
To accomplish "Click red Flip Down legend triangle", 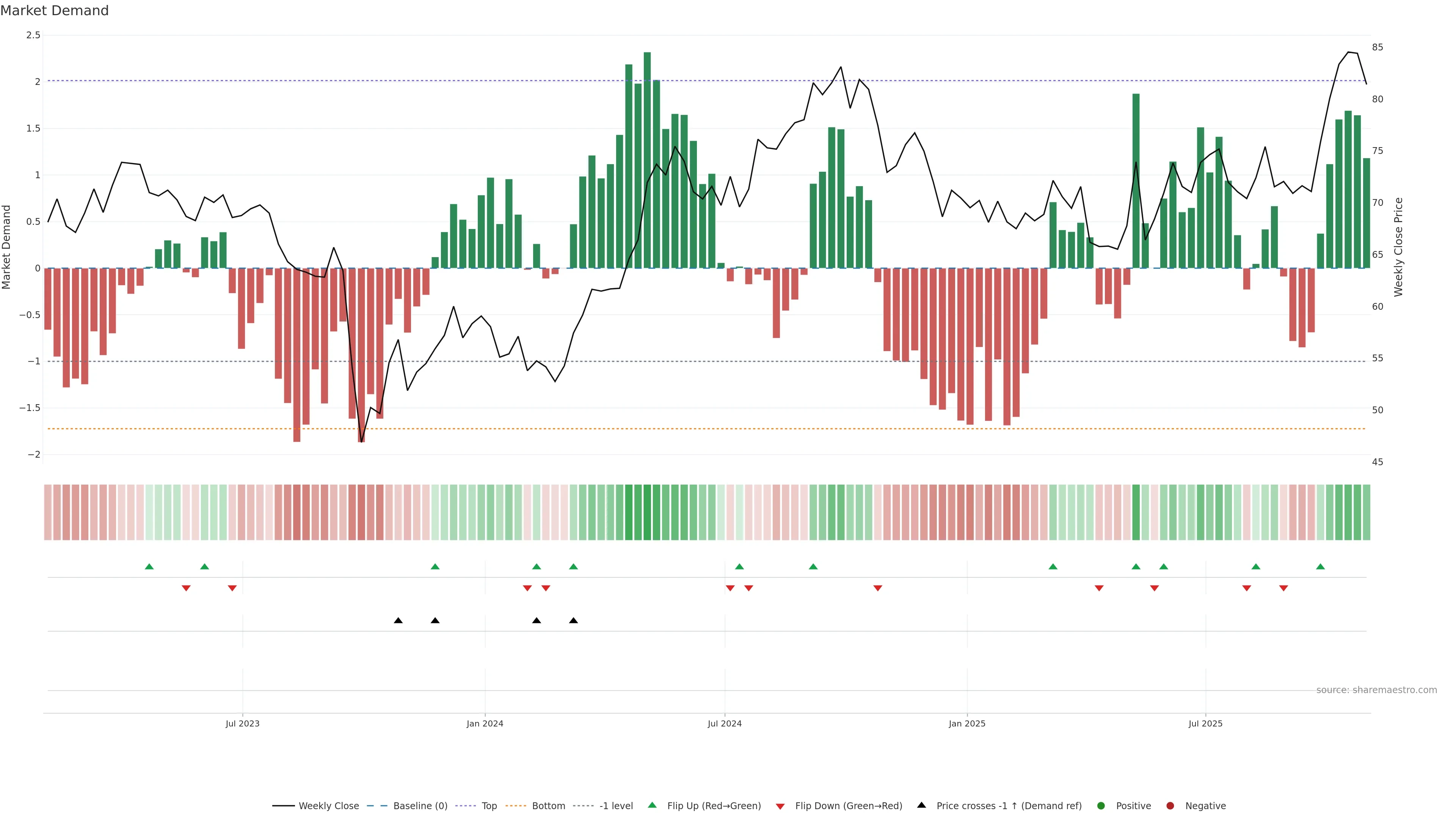I will [x=780, y=806].
